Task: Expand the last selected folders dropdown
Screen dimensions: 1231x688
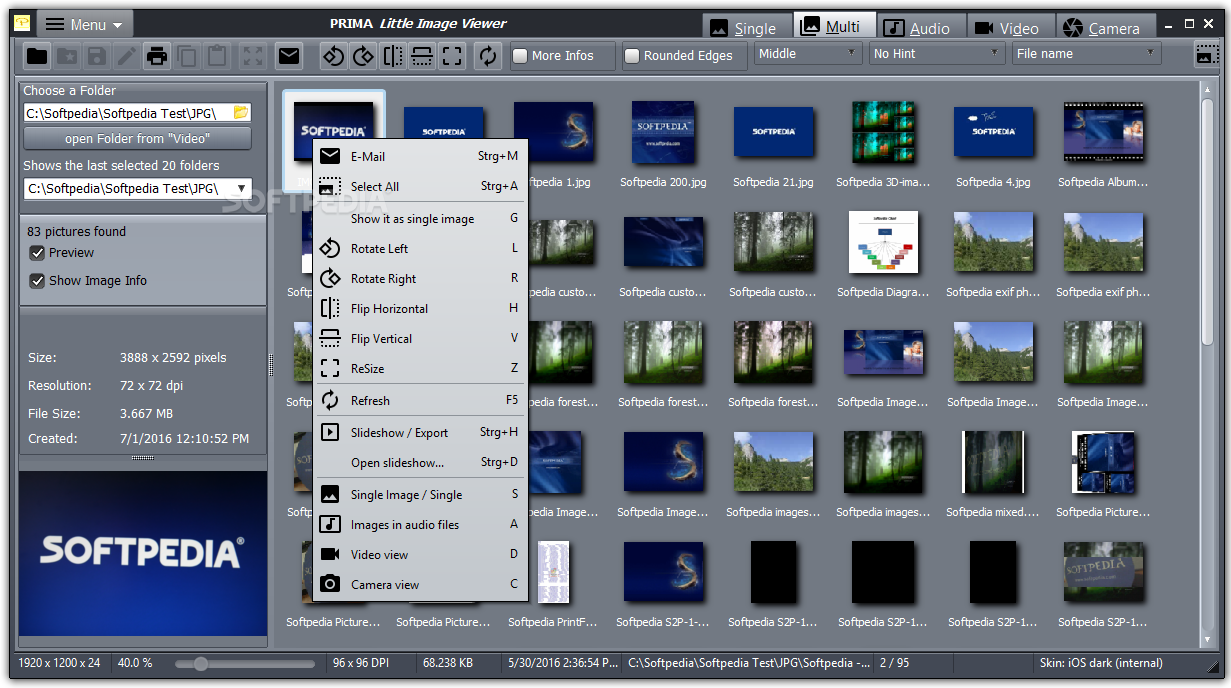Action: tap(241, 188)
